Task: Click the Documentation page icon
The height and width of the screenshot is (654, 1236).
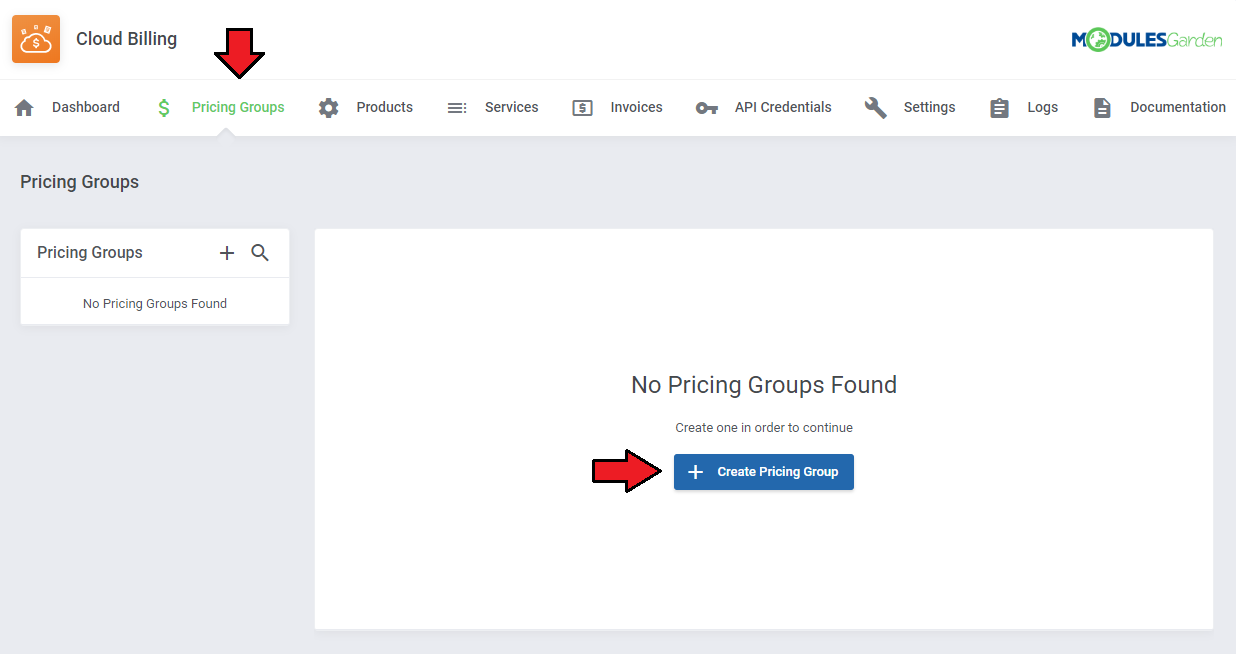Action: click(x=1102, y=108)
